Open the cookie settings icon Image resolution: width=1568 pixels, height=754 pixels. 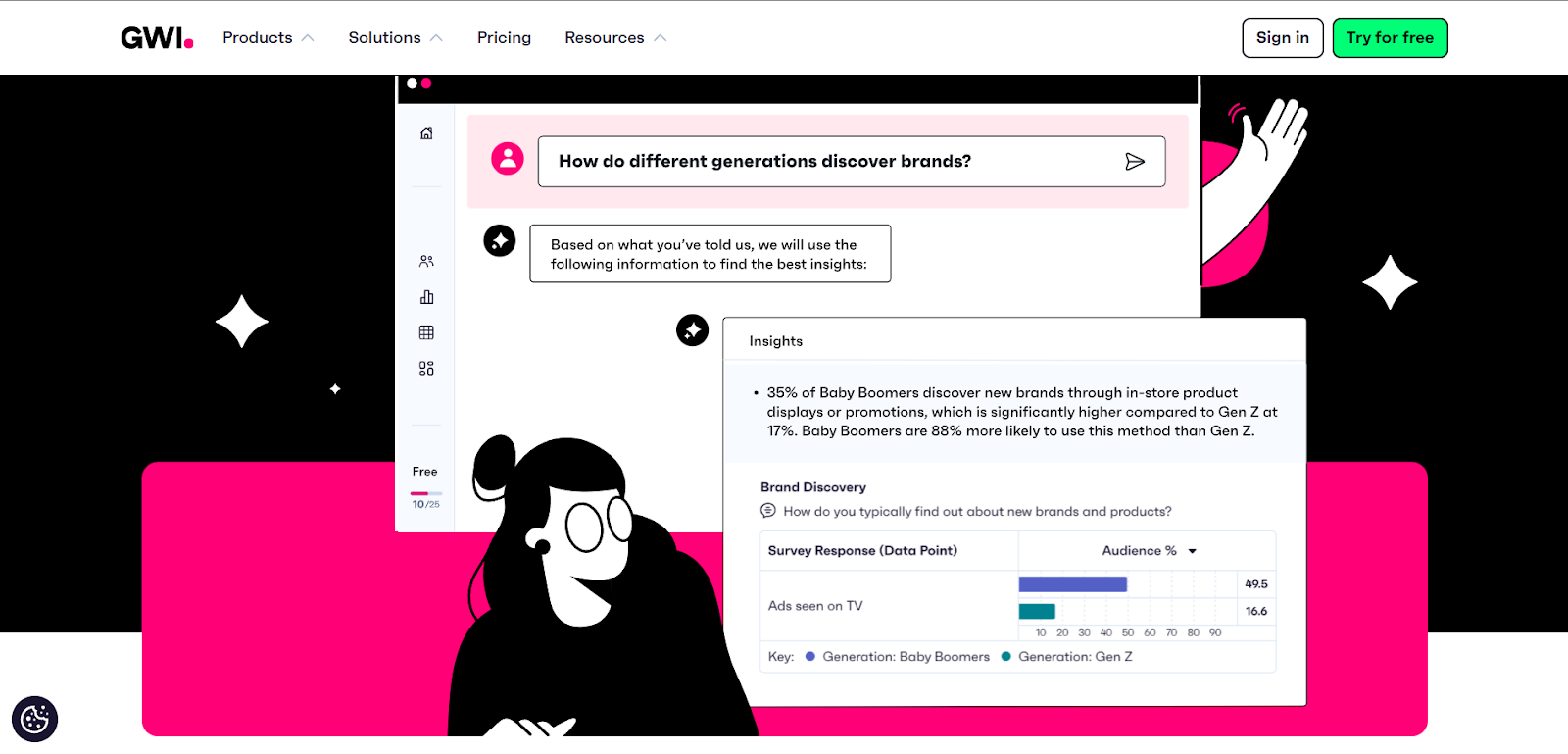point(35,720)
